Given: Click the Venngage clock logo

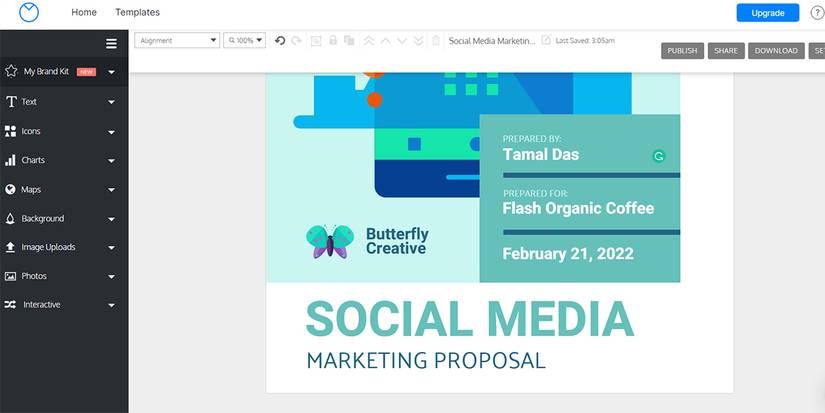Looking at the screenshot, I should (29, 12).
